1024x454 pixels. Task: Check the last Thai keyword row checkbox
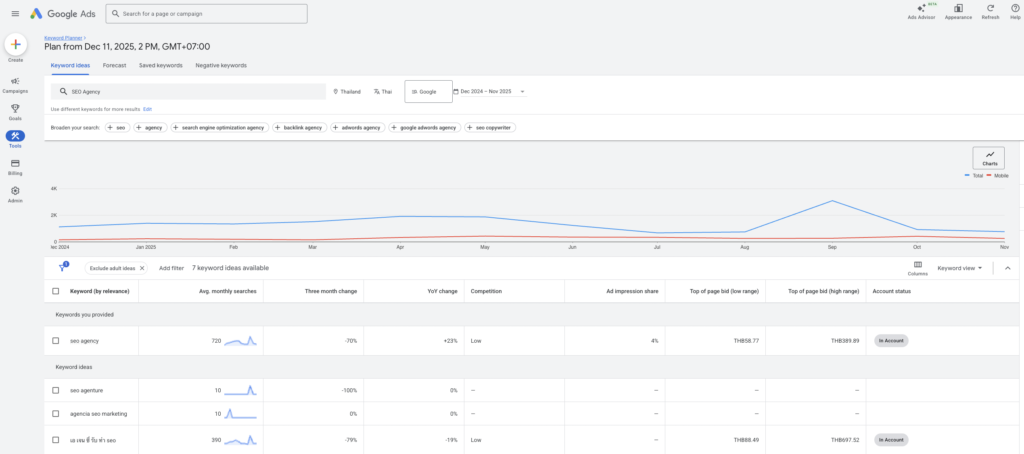pos(56,440)
